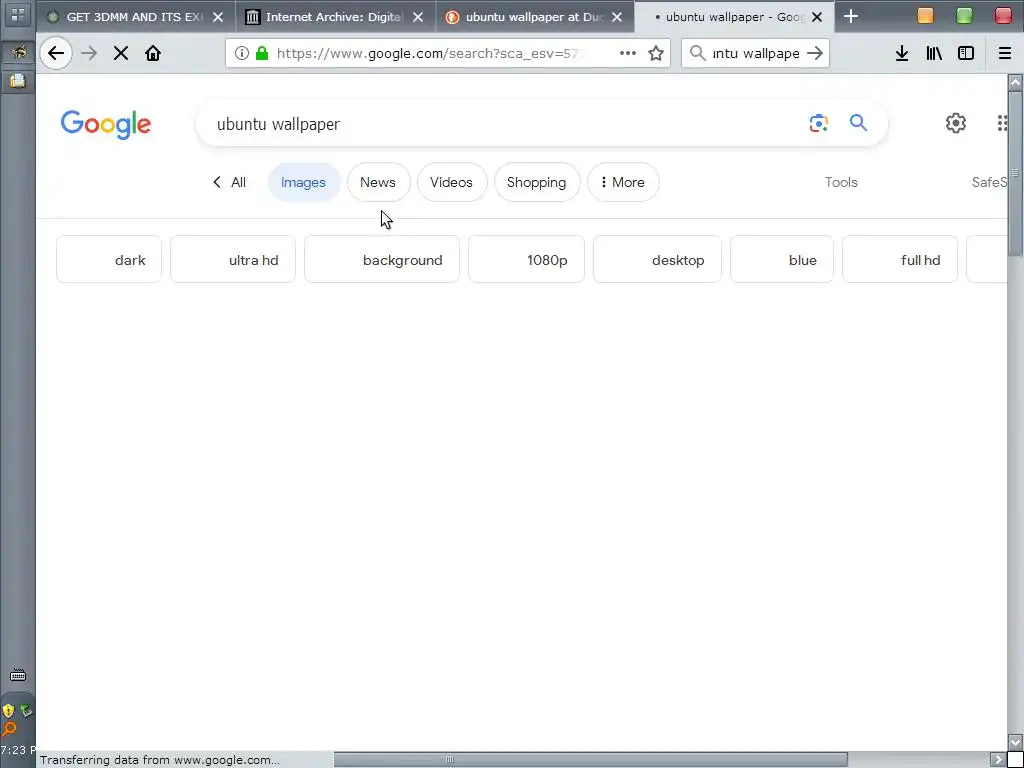This screenshot has height=768, width=1024.
Task: Close the Internet Archive tab
Action: 418,17
